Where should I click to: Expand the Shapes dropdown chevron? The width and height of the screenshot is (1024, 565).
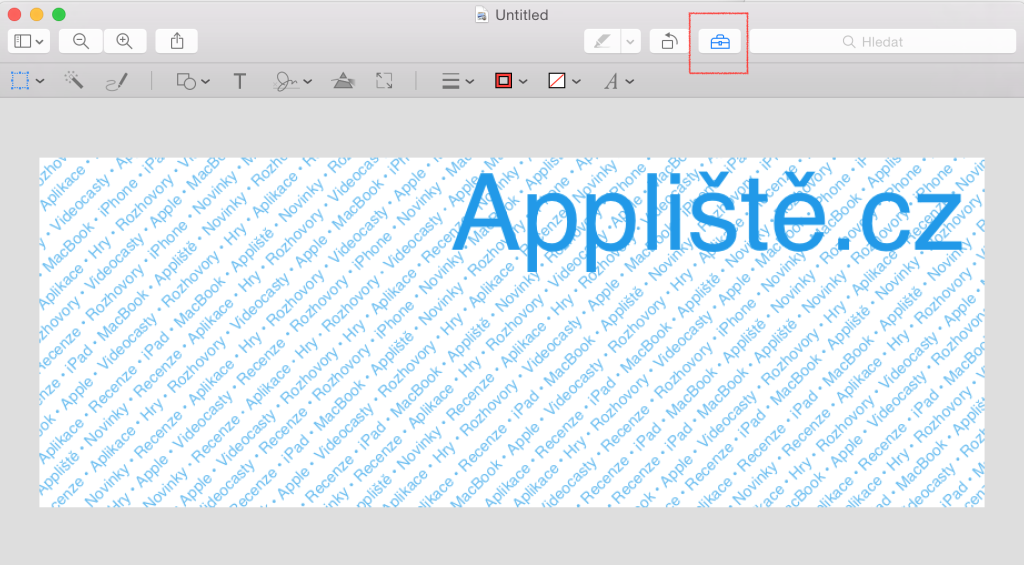click(x=205, y=82)
